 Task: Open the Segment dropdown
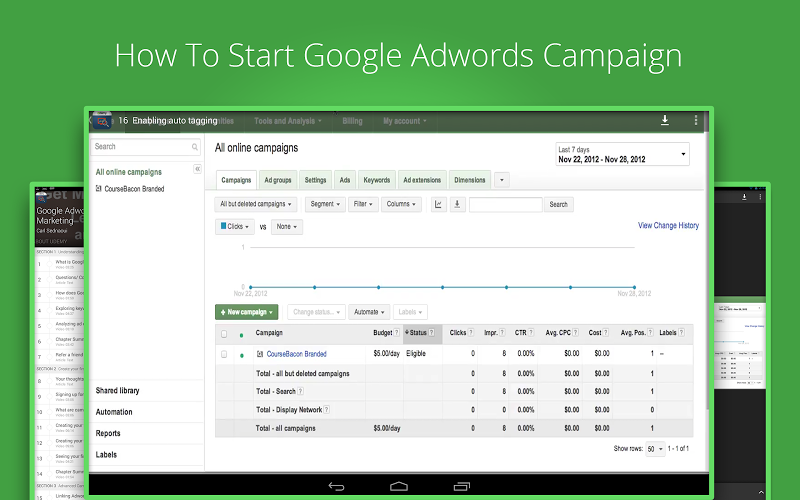pyautogui.click(x=325, y=204)
